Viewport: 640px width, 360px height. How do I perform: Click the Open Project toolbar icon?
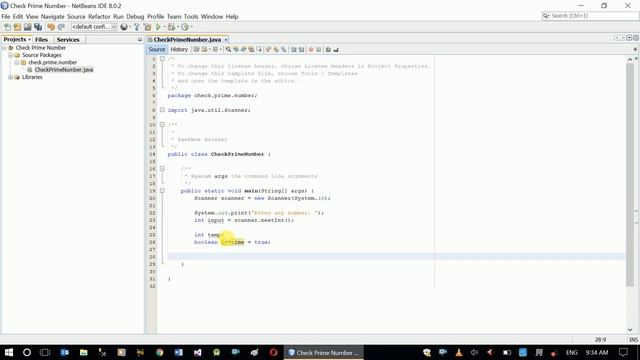pyautogui.click(x=27, y=27)
